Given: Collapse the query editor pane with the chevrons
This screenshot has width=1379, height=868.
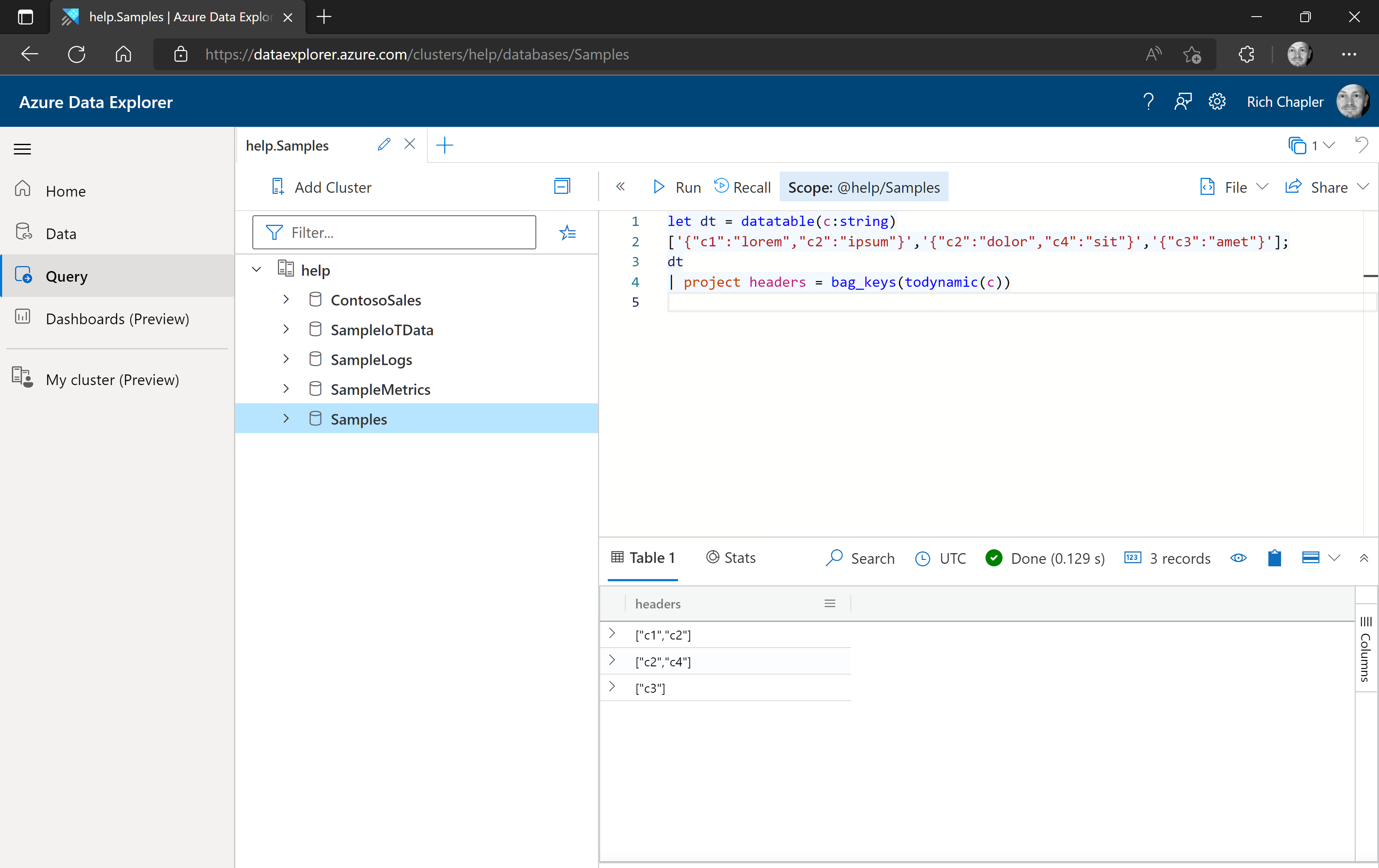Looking at the screenshot, I should click(x=621, y=187).
